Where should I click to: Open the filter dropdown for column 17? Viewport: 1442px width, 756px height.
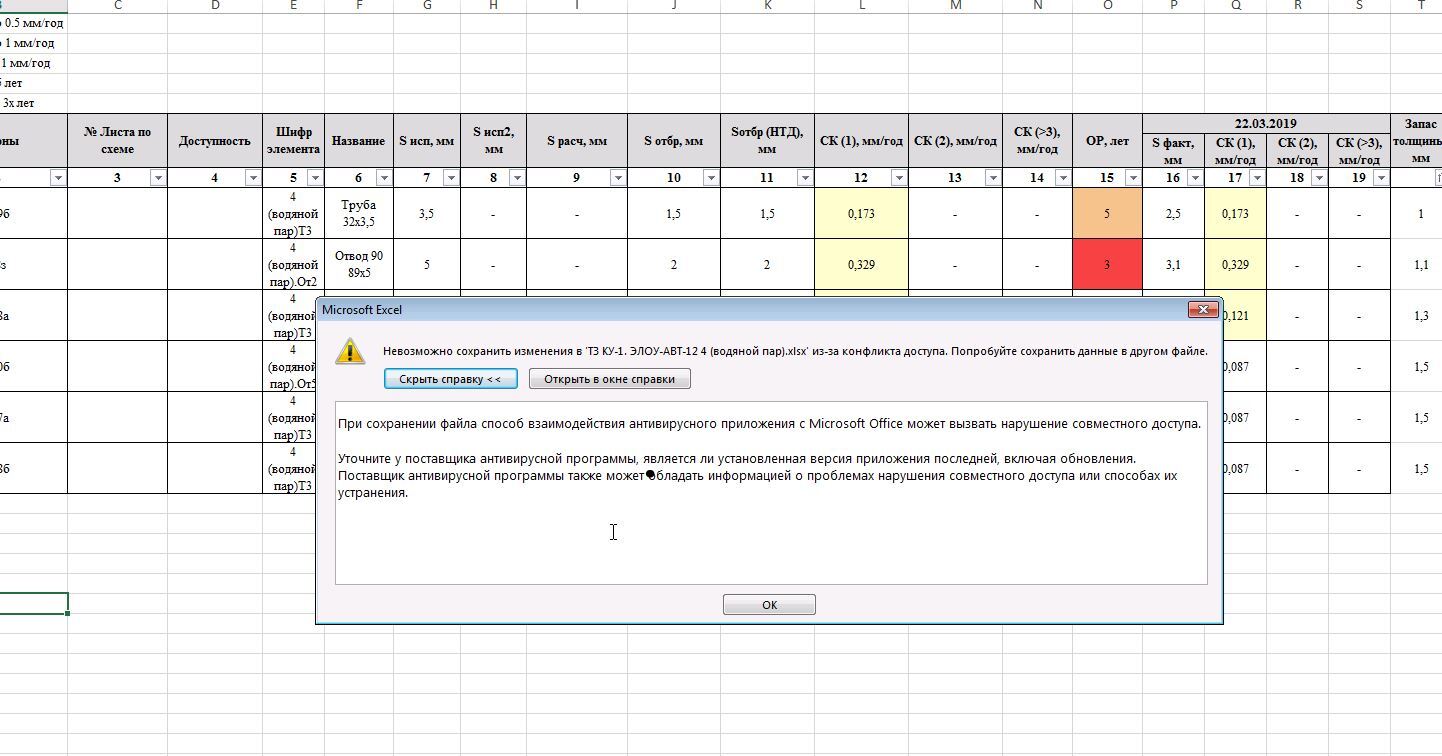(x=1256, y=178)
